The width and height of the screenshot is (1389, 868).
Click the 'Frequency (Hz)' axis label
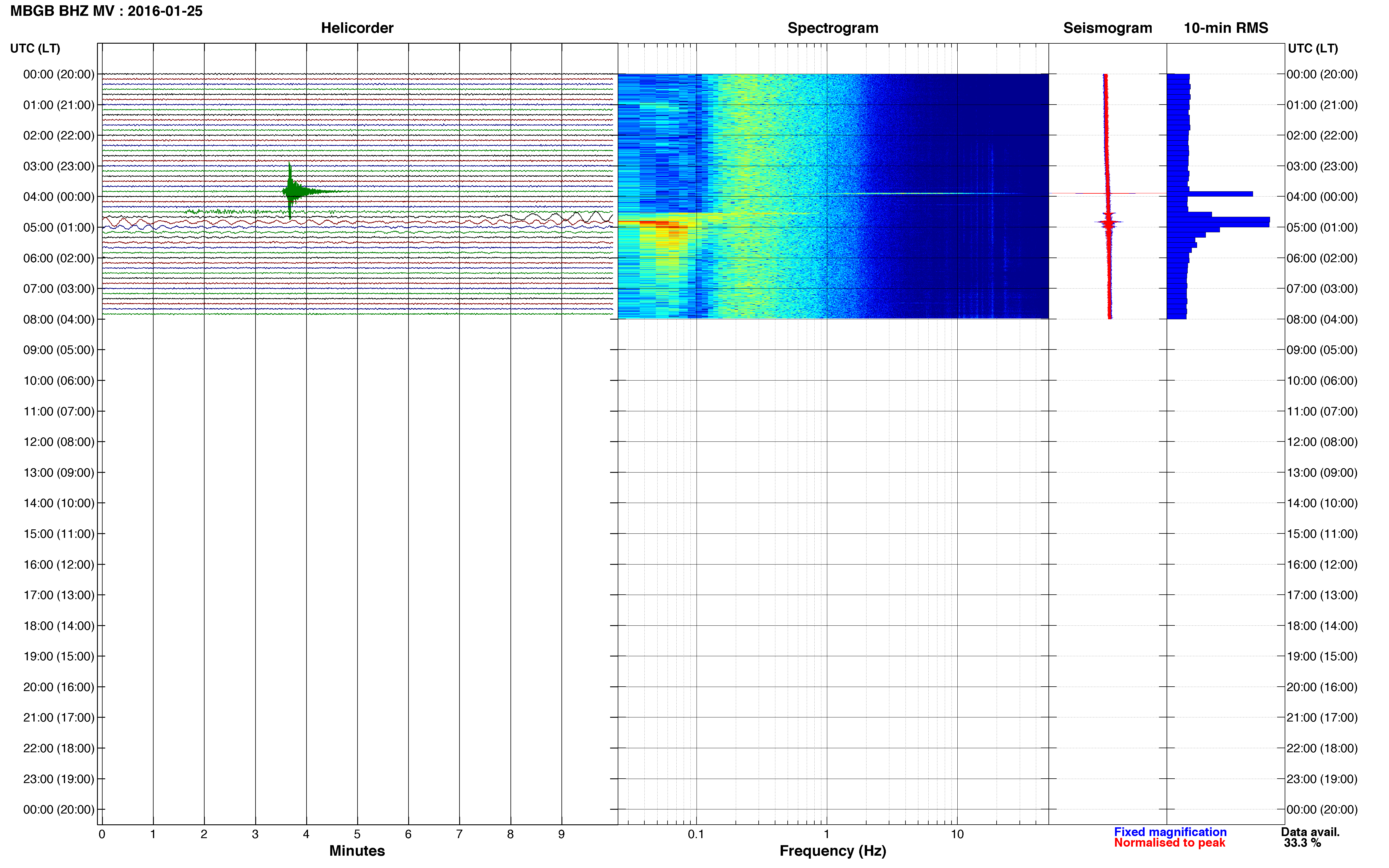[x=833, y=851]
